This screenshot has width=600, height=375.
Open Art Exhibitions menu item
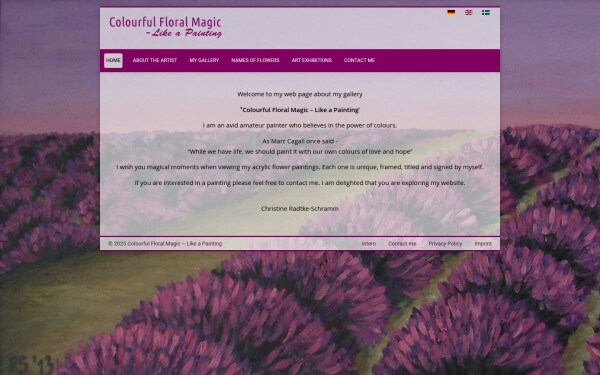pos(311,60)
